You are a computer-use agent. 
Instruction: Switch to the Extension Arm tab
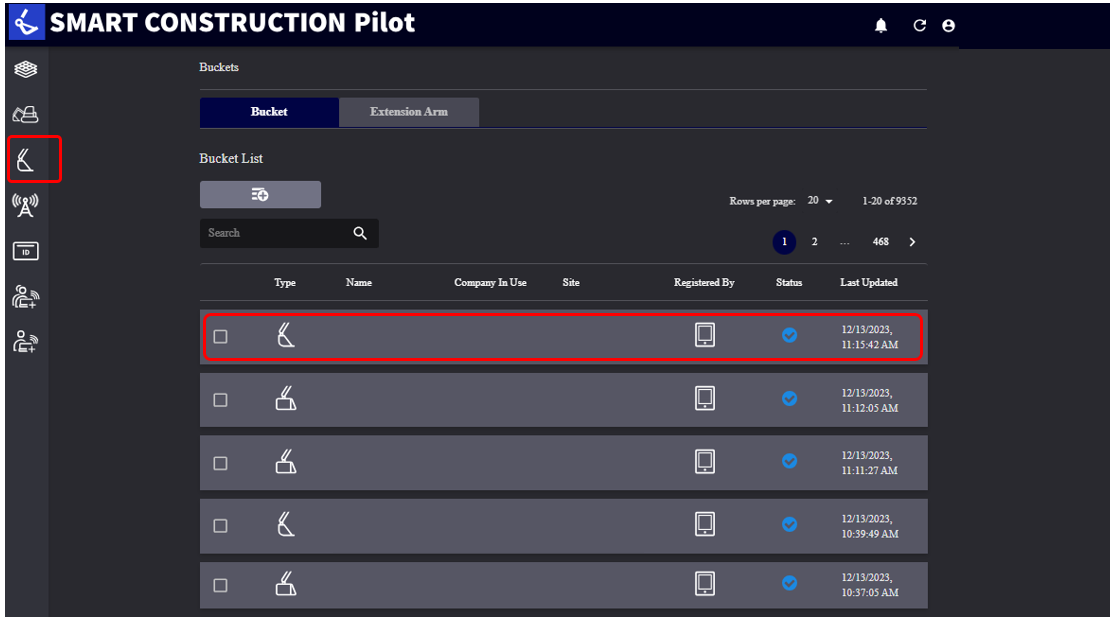[x=409, y=112]
